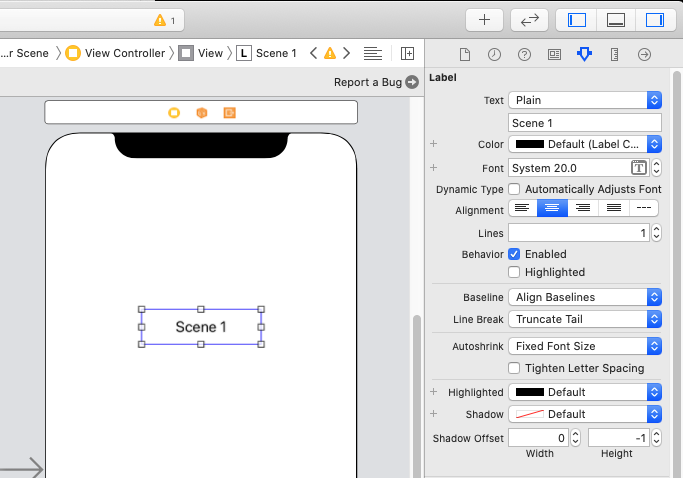Viewport: 683px width, 478px height.
Task: Click the code review arrows button
Action: (x=530, y=20)
